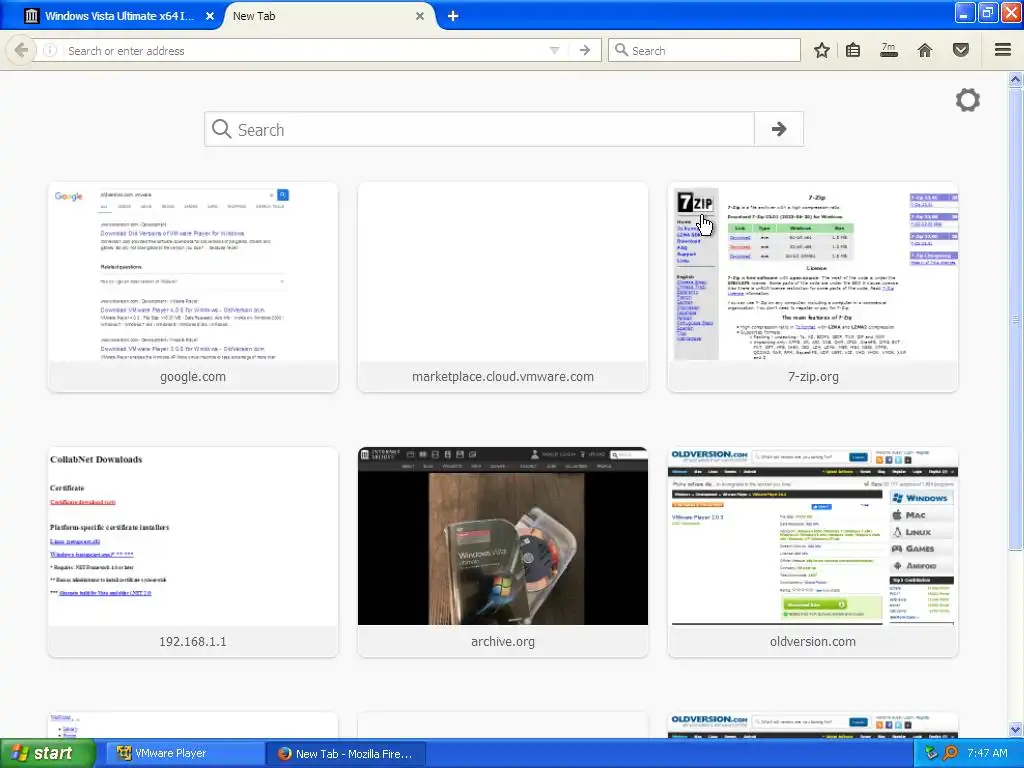Go to the Home page icon
Image resolution: width=1024 pixels, height=768 pixels.
(x=924, y=50)
